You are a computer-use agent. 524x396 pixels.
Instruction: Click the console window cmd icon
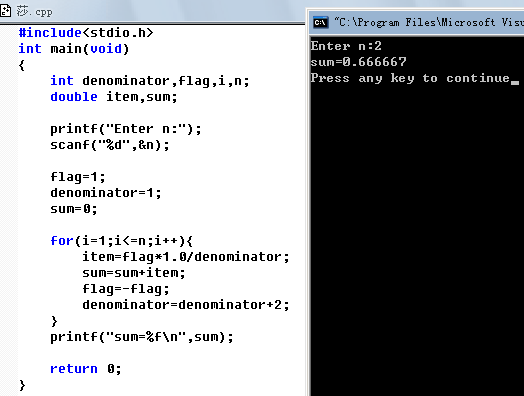click(320, 22)
